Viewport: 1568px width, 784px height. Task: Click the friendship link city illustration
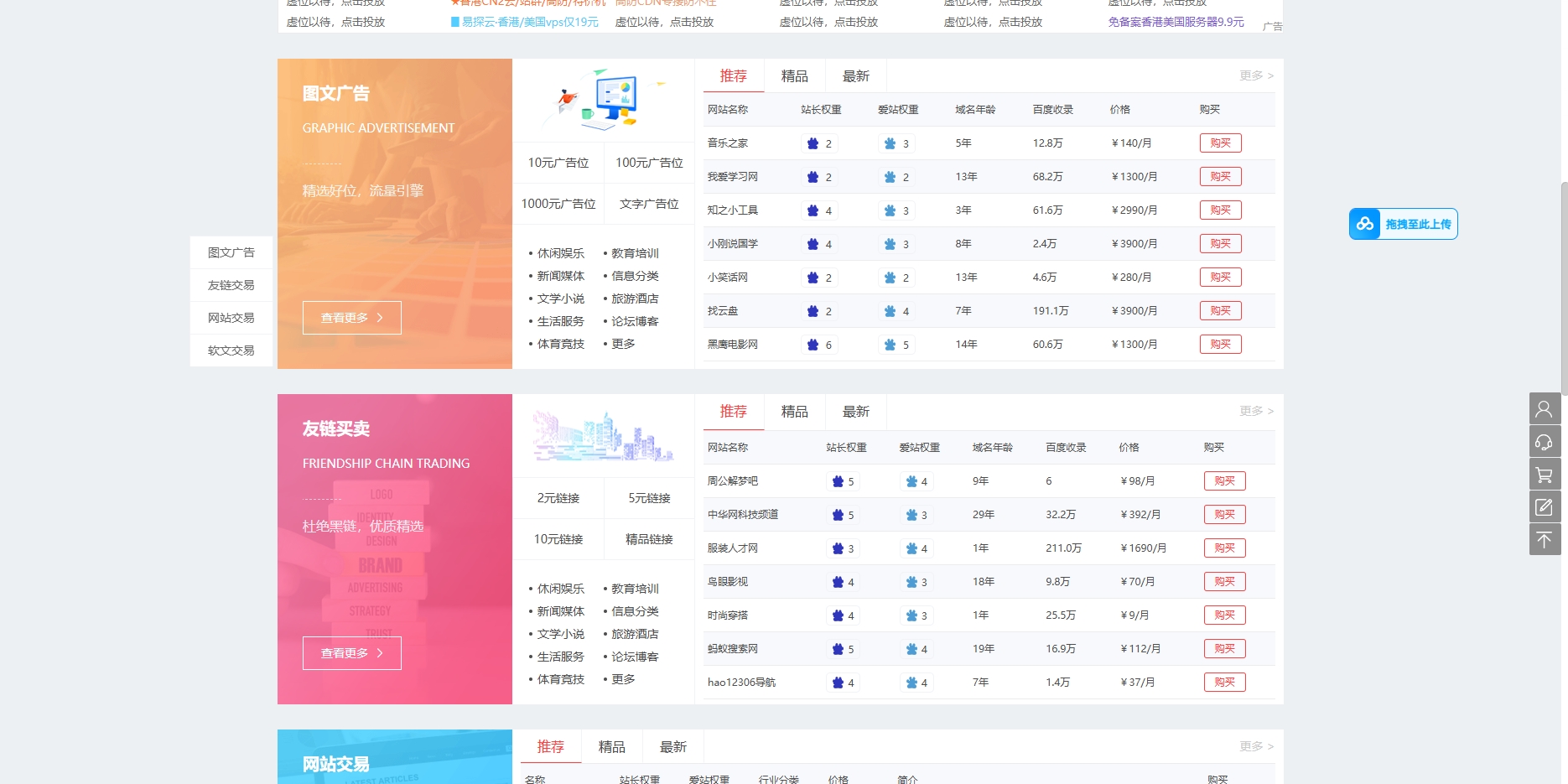pyautogui.click(x=604, y=436)
